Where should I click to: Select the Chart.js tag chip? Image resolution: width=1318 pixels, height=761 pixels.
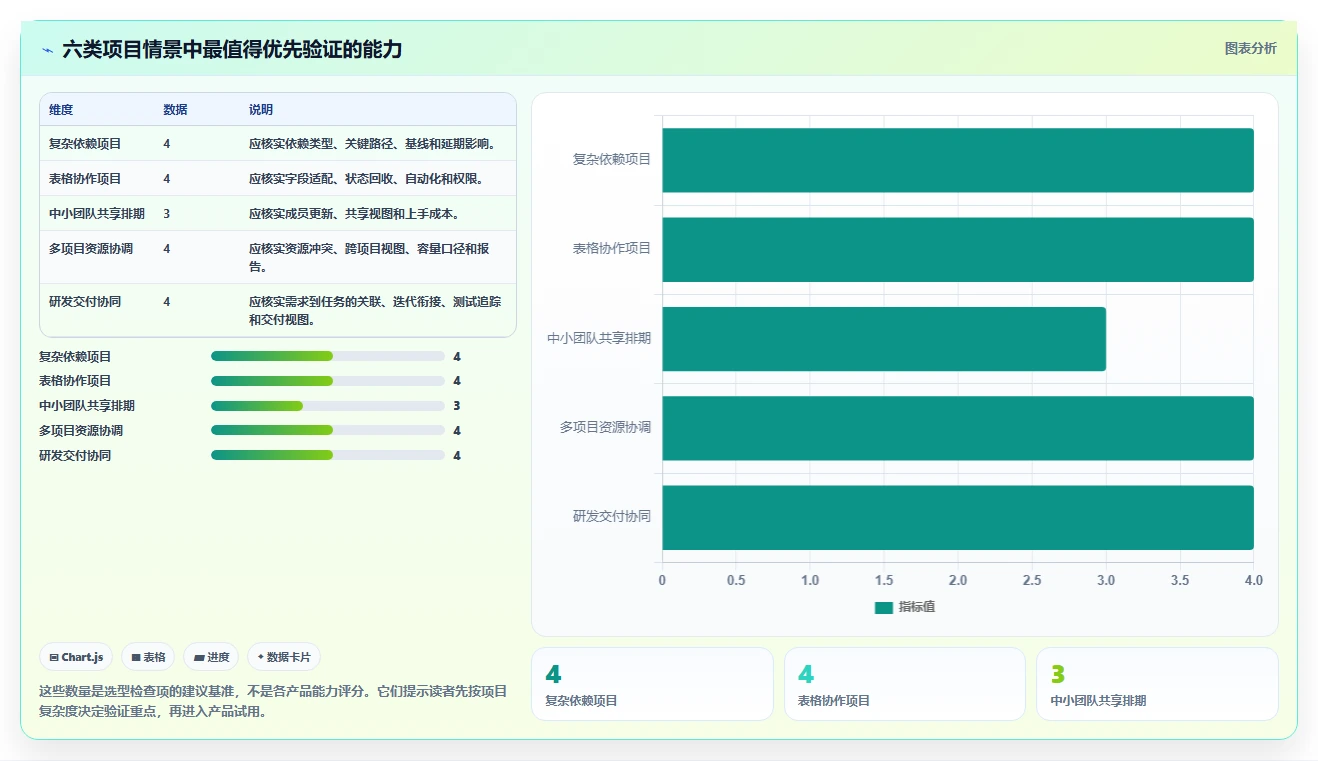coord(76,657)
